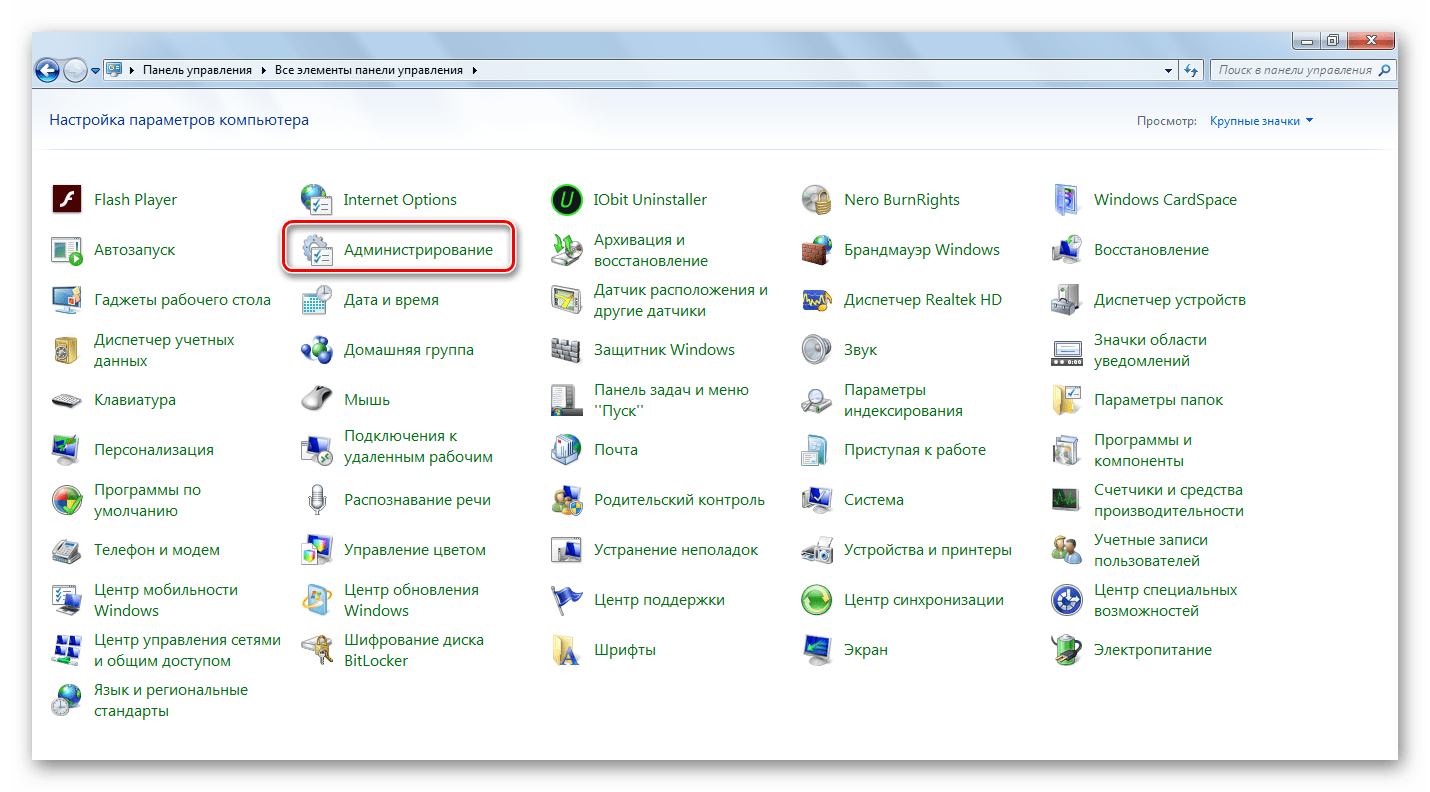Image resolution: width=1430 pixels, height=792 pixels.
Task: Click the Back navigation button
Action: coord(47,70)
